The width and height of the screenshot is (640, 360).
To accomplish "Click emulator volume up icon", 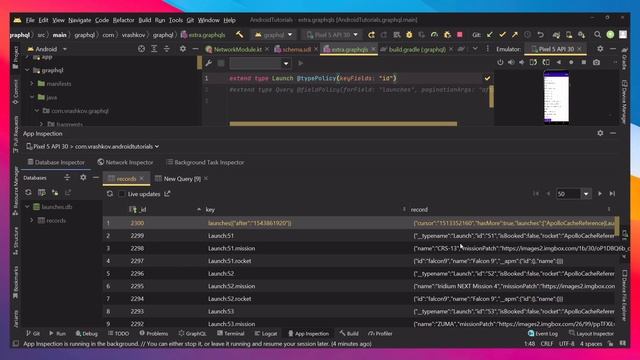I will pos(511,62).
